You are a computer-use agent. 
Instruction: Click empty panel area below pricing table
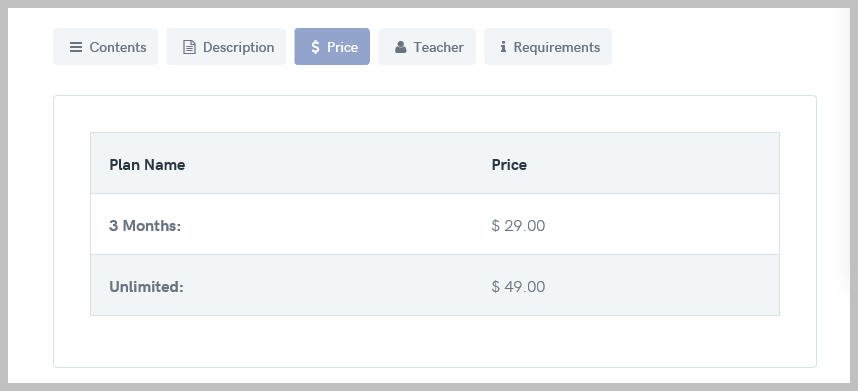click(435, 341)
